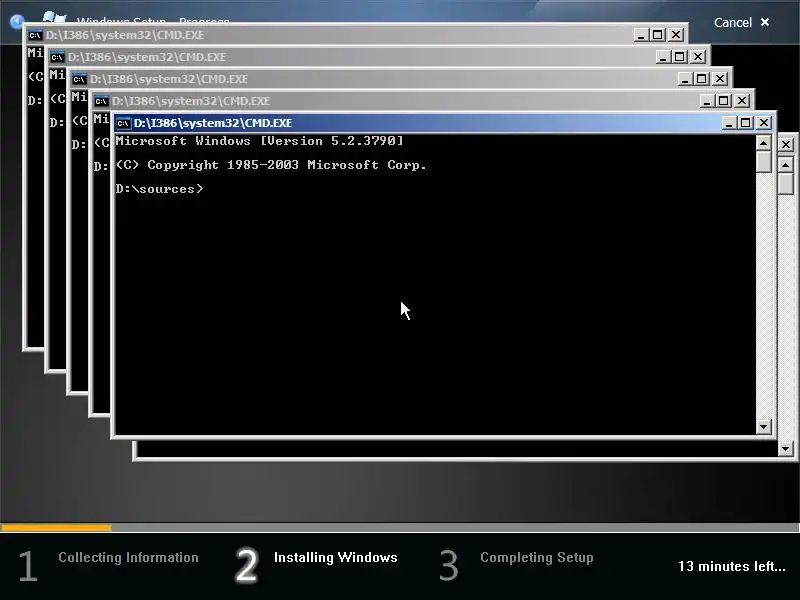Minimize the third CMD.EXE window
This screenshot has height=600, width=800.
coord(685,79)
